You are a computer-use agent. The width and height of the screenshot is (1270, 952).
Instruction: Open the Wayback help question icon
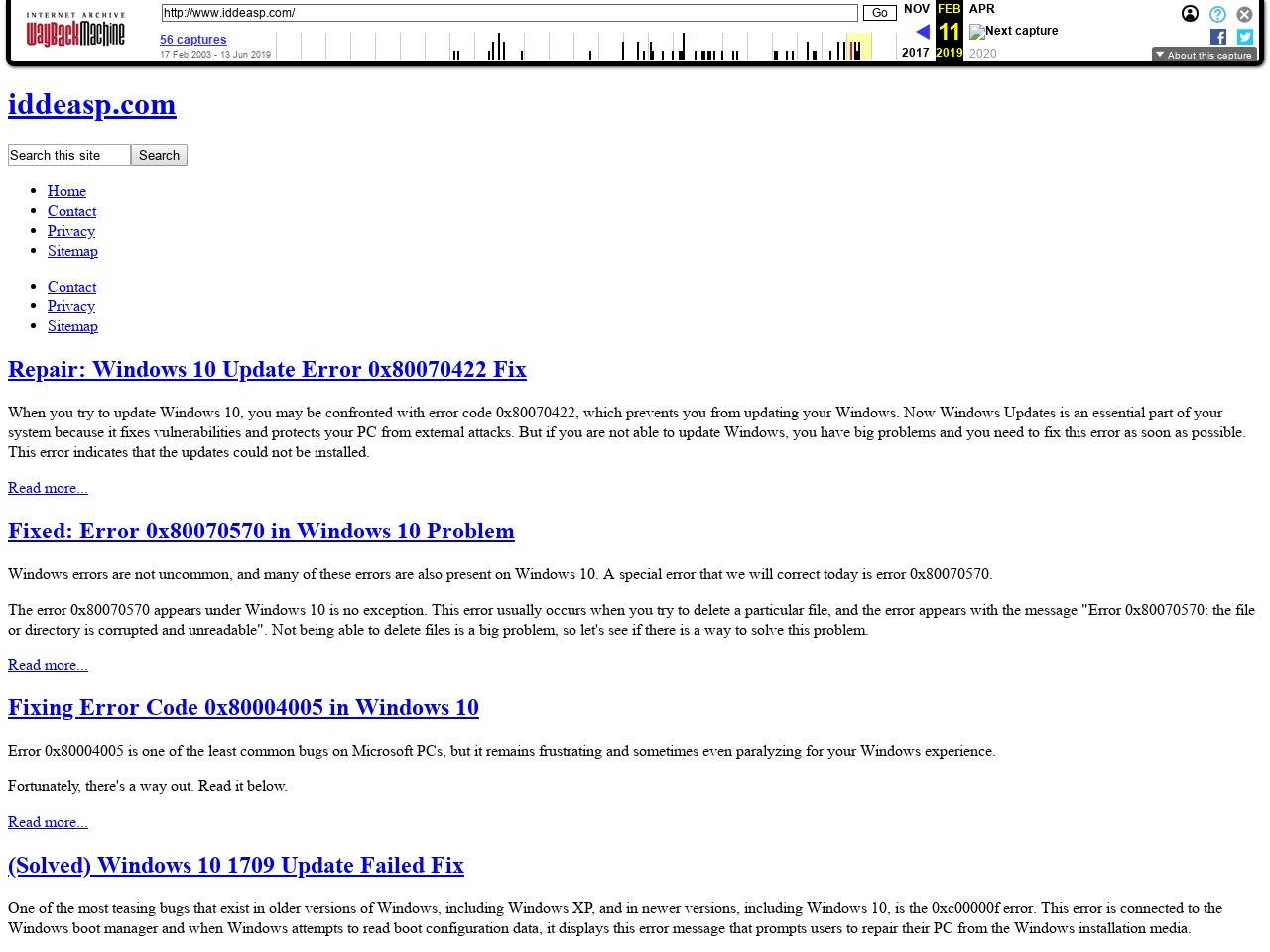pos(1217,14)
